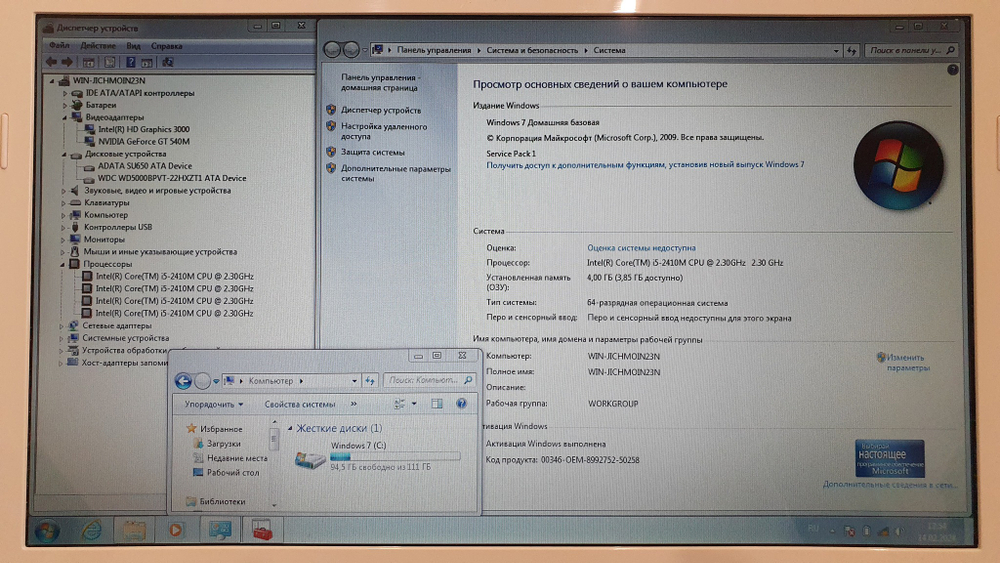The height and width of the screenshot is (563, 1000).
Task: Open address history dropdown in System window
Action: pos(835,50)
